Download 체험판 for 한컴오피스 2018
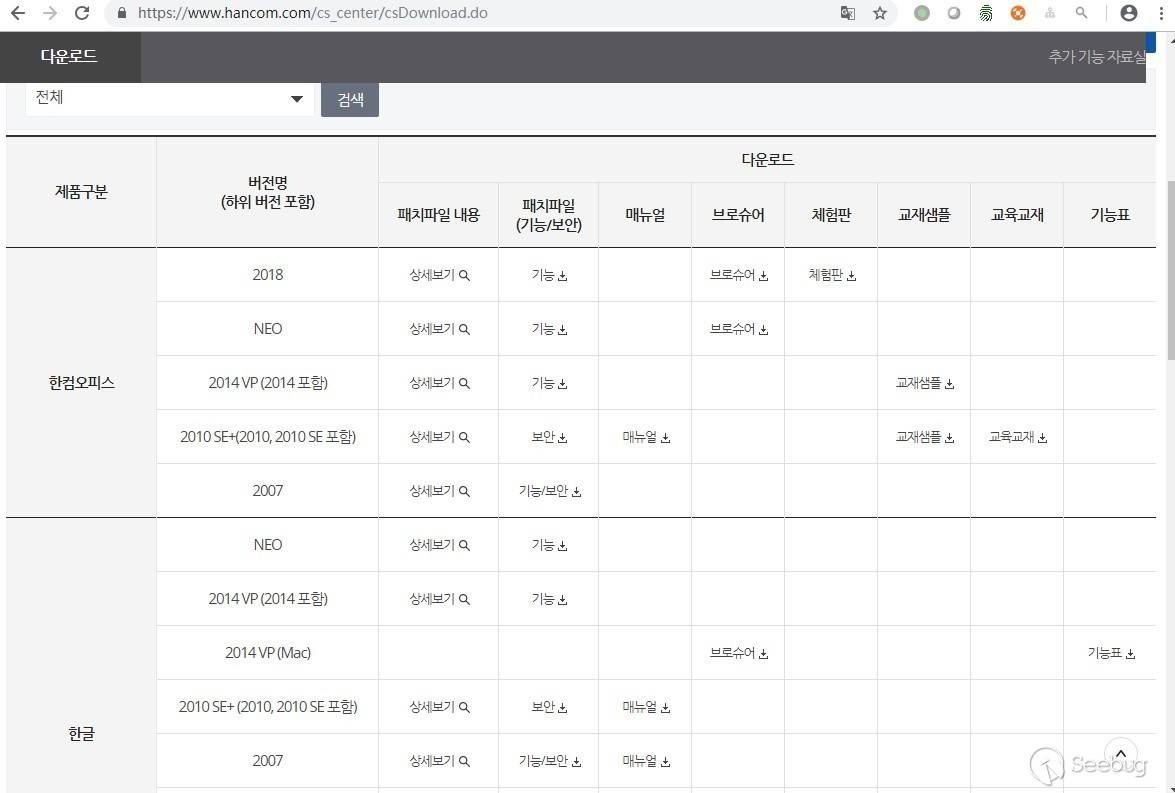 click(x=832, y=275)
